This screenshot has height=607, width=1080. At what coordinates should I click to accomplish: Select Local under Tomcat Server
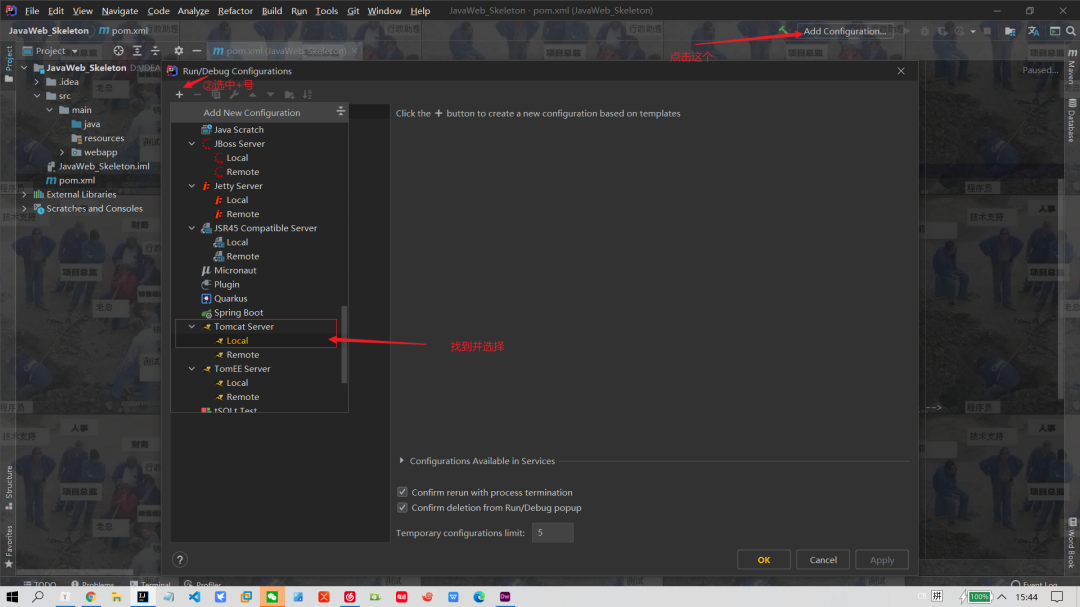(237, 340)
